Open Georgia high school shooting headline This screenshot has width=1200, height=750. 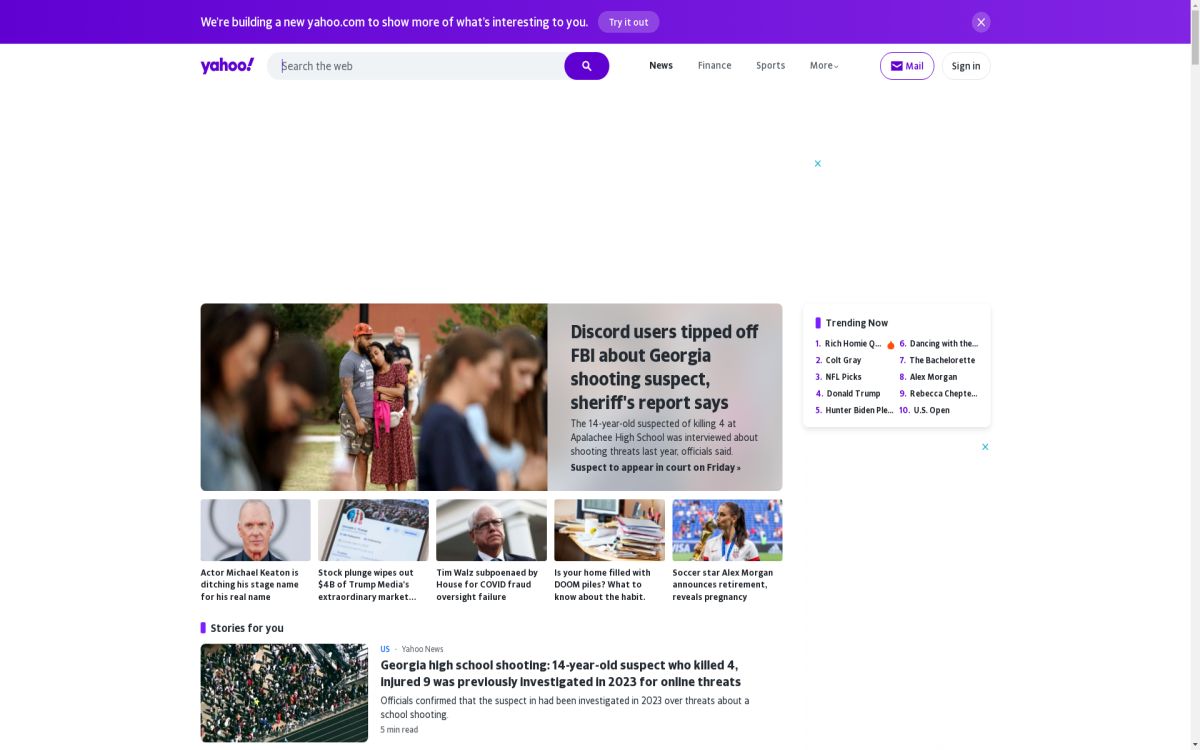coord(560,673)
